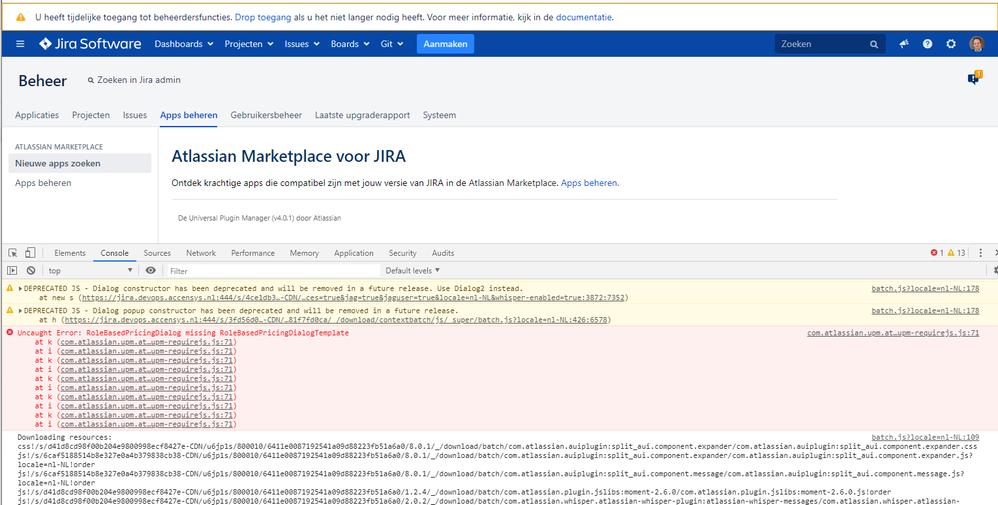Toggle the device toolbar icon in DevTools

30,253
